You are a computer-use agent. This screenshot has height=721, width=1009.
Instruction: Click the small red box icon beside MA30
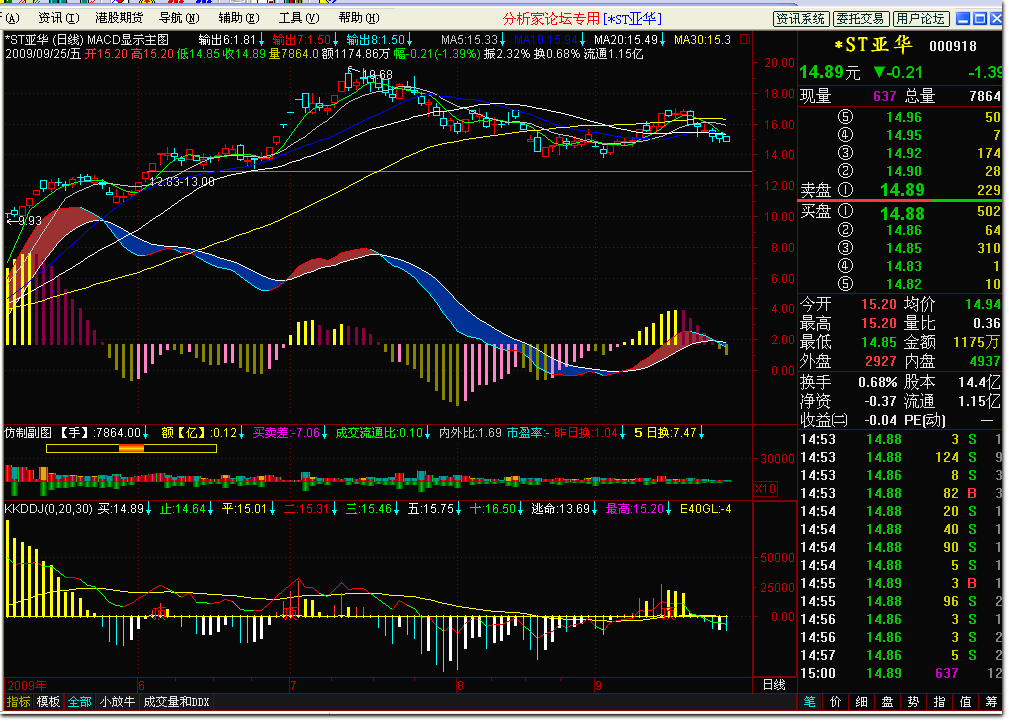[745, 40]
